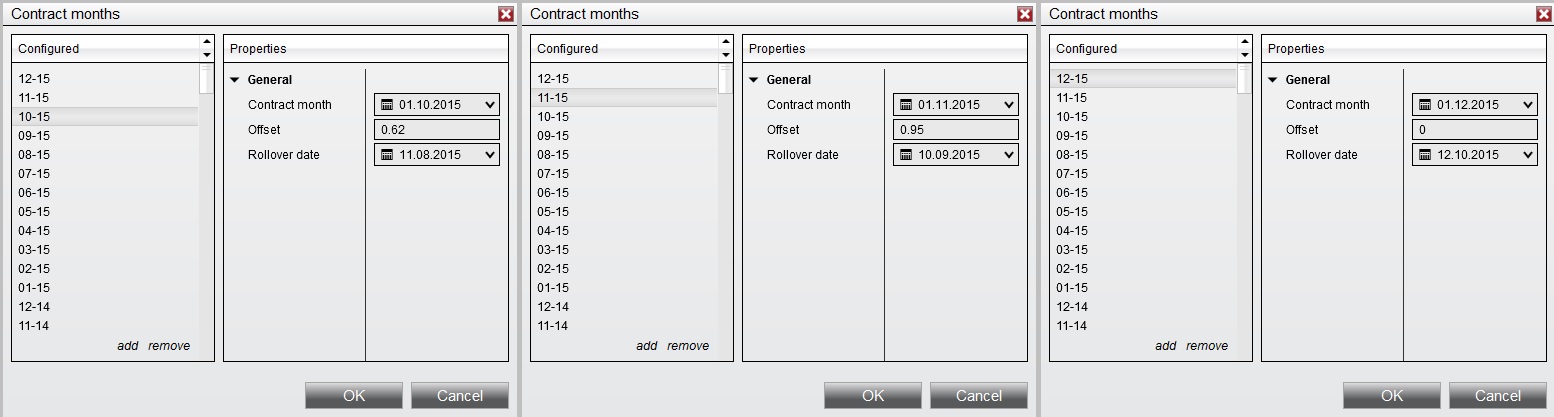
Task: Open dropdown arrow of the 11.08.2015 rollover date
Action: click(489, 155)
